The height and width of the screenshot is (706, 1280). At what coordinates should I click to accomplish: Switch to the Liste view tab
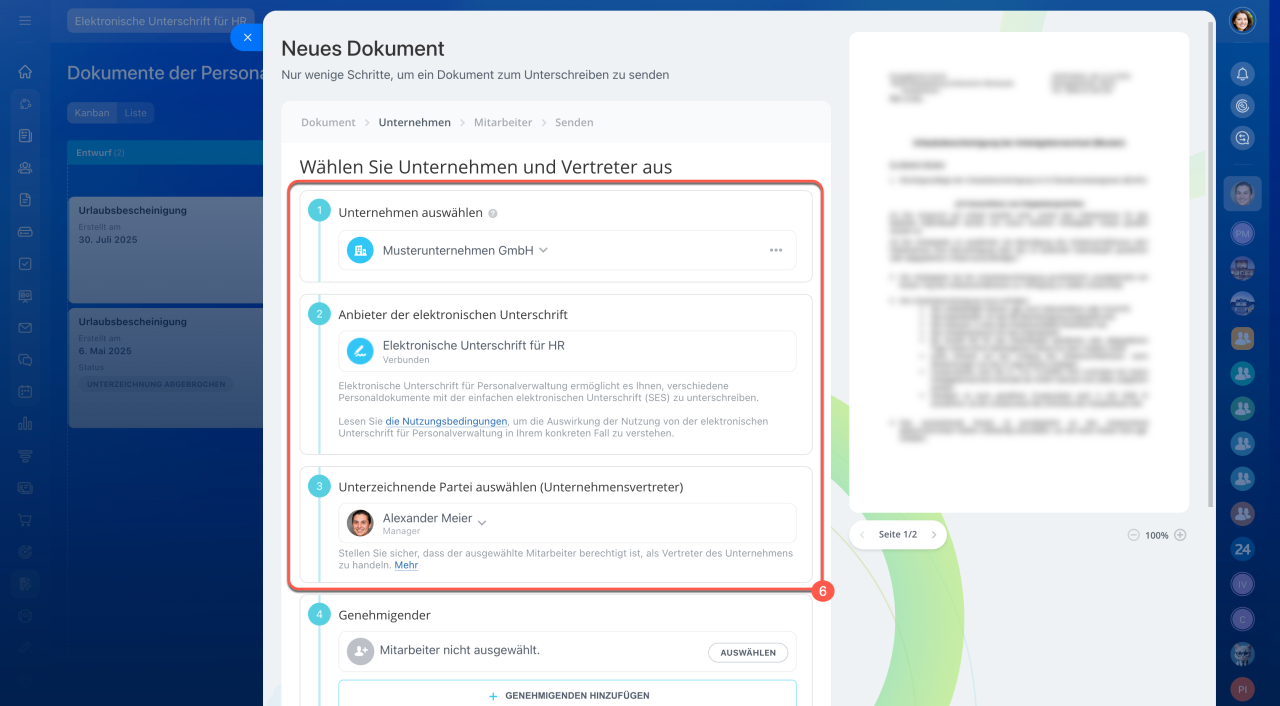click(135, 113)
